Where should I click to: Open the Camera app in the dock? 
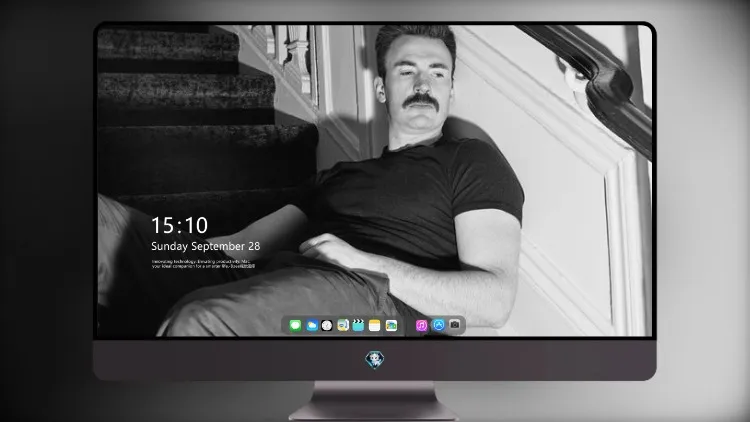454,325
